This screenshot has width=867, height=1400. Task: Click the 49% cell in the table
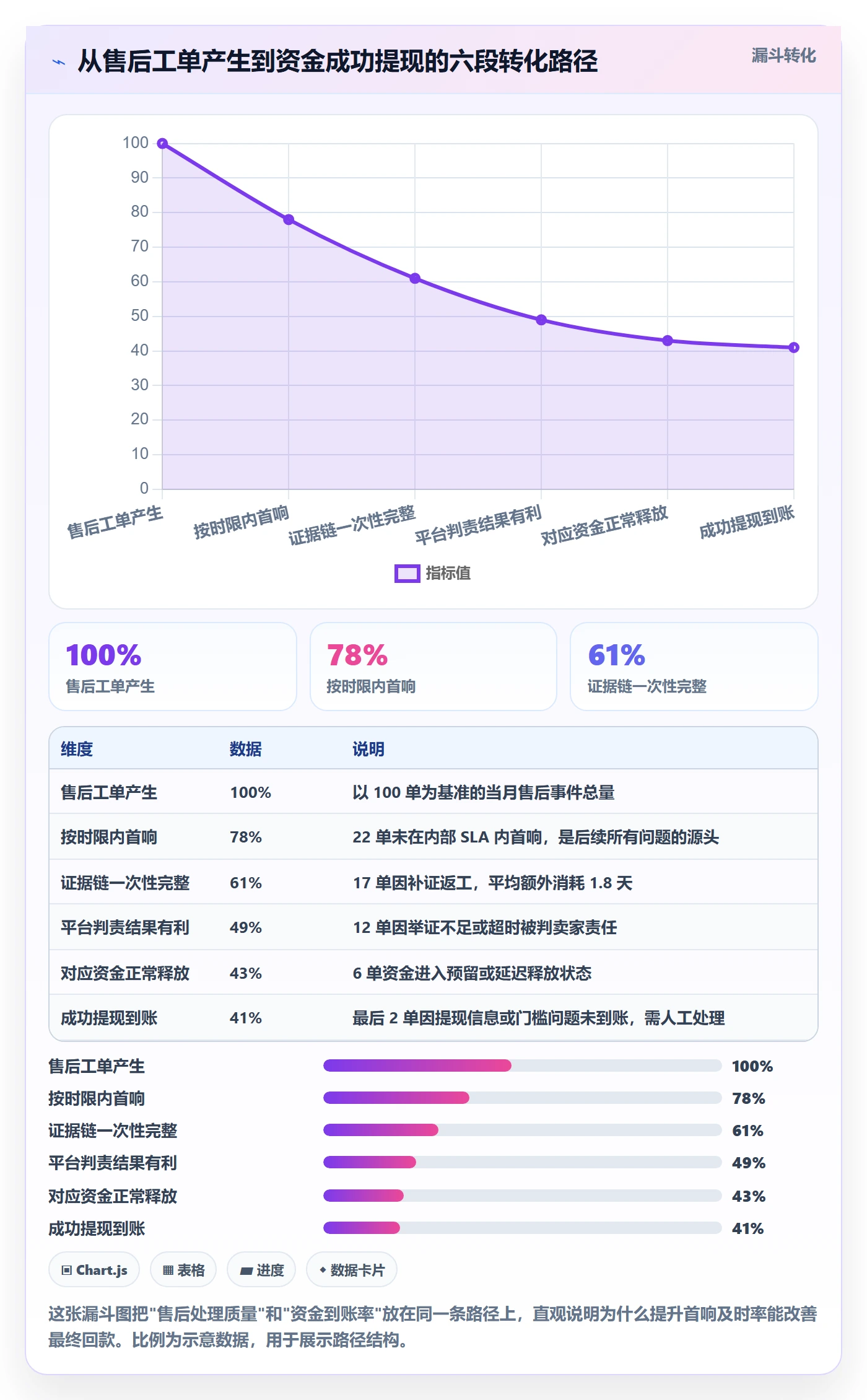point(246,928)
